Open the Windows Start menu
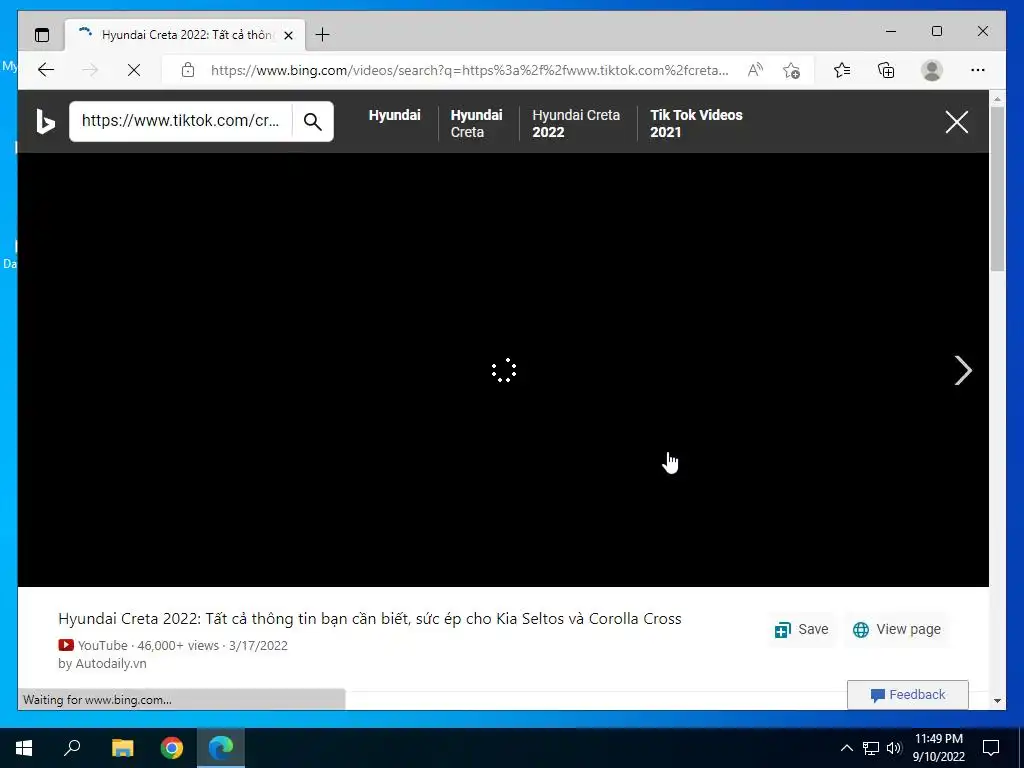Screen dimensions: 1024x768 [24, 748]
